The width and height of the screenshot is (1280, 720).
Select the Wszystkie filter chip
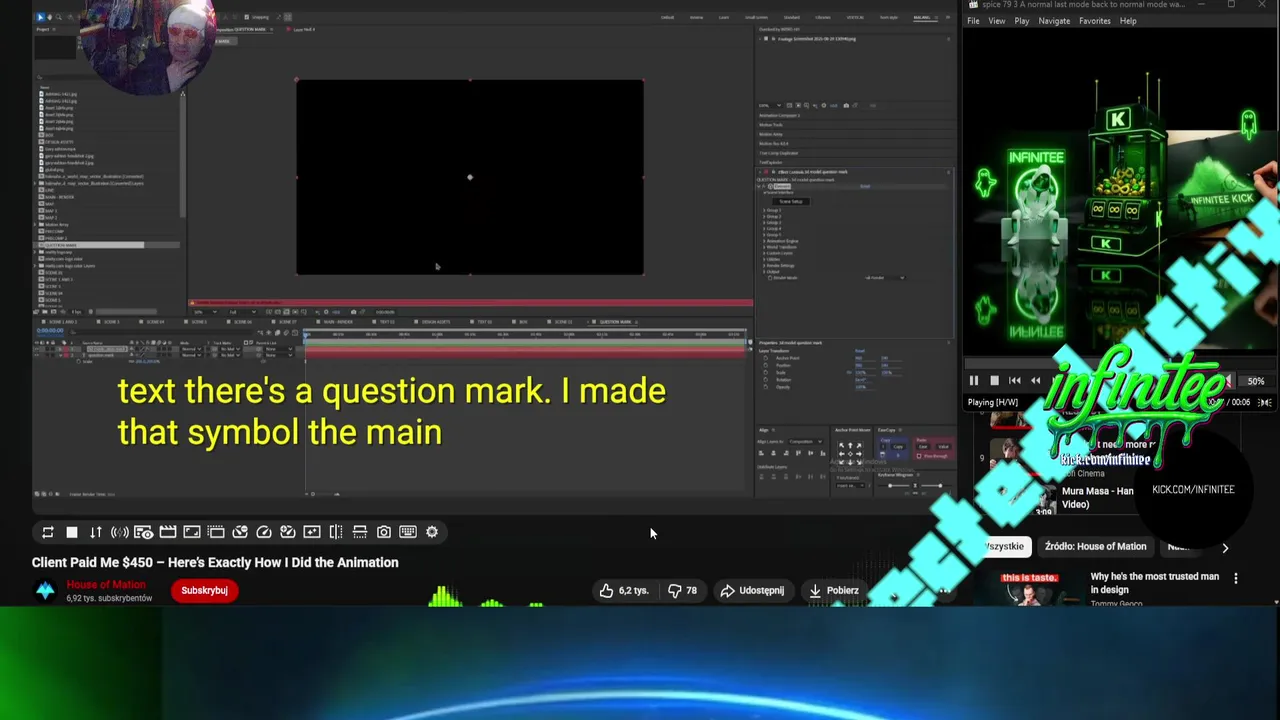point(1004,547)
